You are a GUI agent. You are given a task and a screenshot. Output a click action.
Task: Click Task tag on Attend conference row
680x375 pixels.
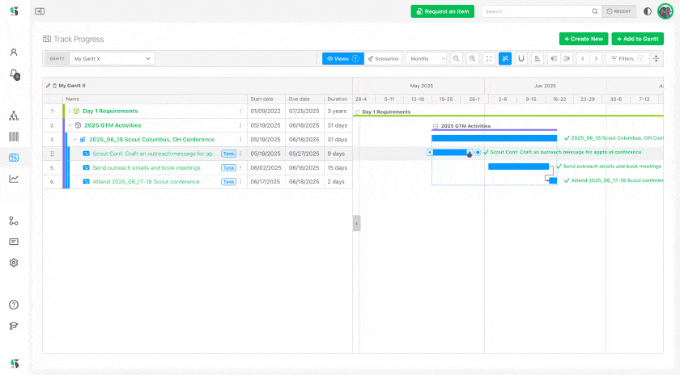229,182
